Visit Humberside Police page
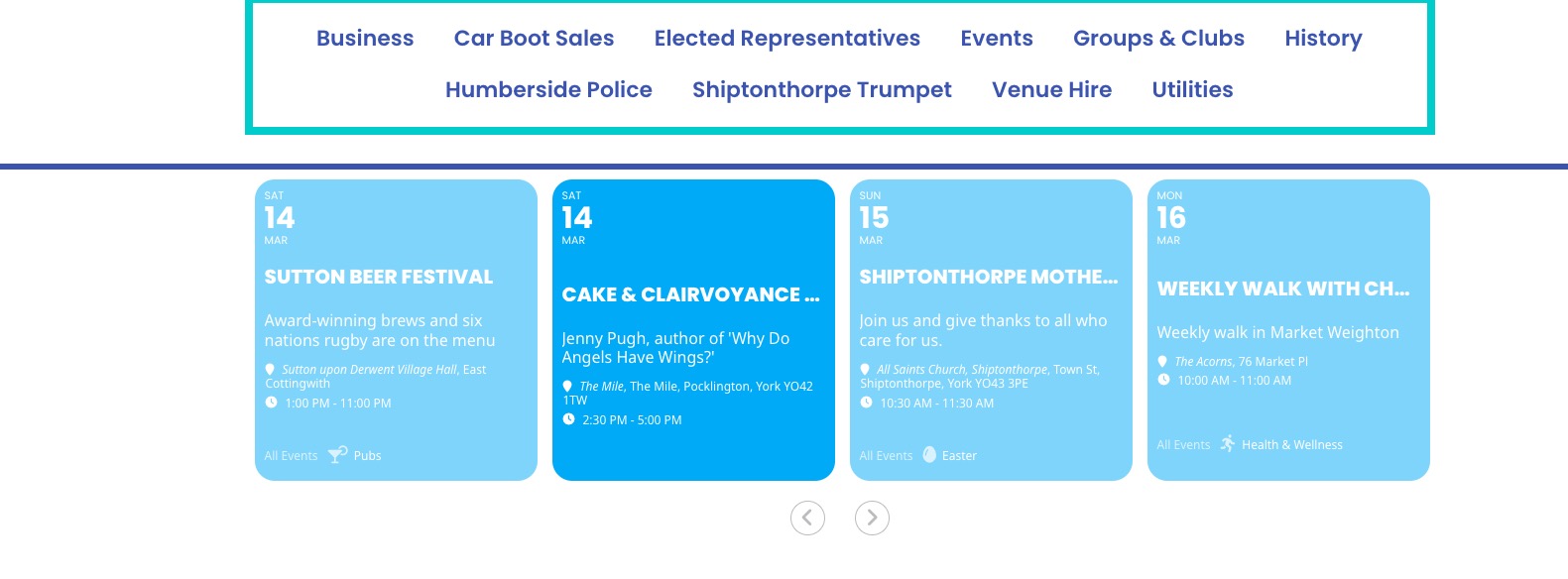 coord(548,89)
